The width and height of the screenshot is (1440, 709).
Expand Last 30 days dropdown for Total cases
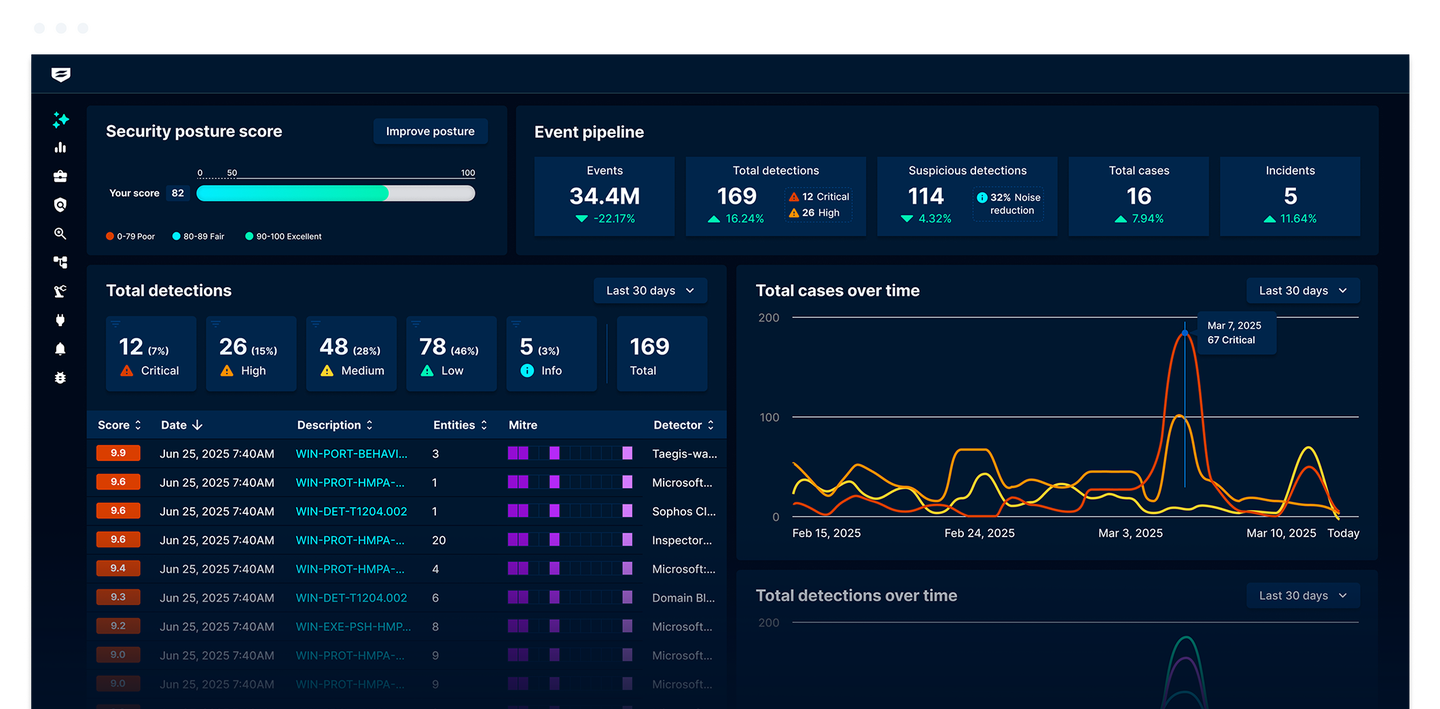pos(1302,291)
